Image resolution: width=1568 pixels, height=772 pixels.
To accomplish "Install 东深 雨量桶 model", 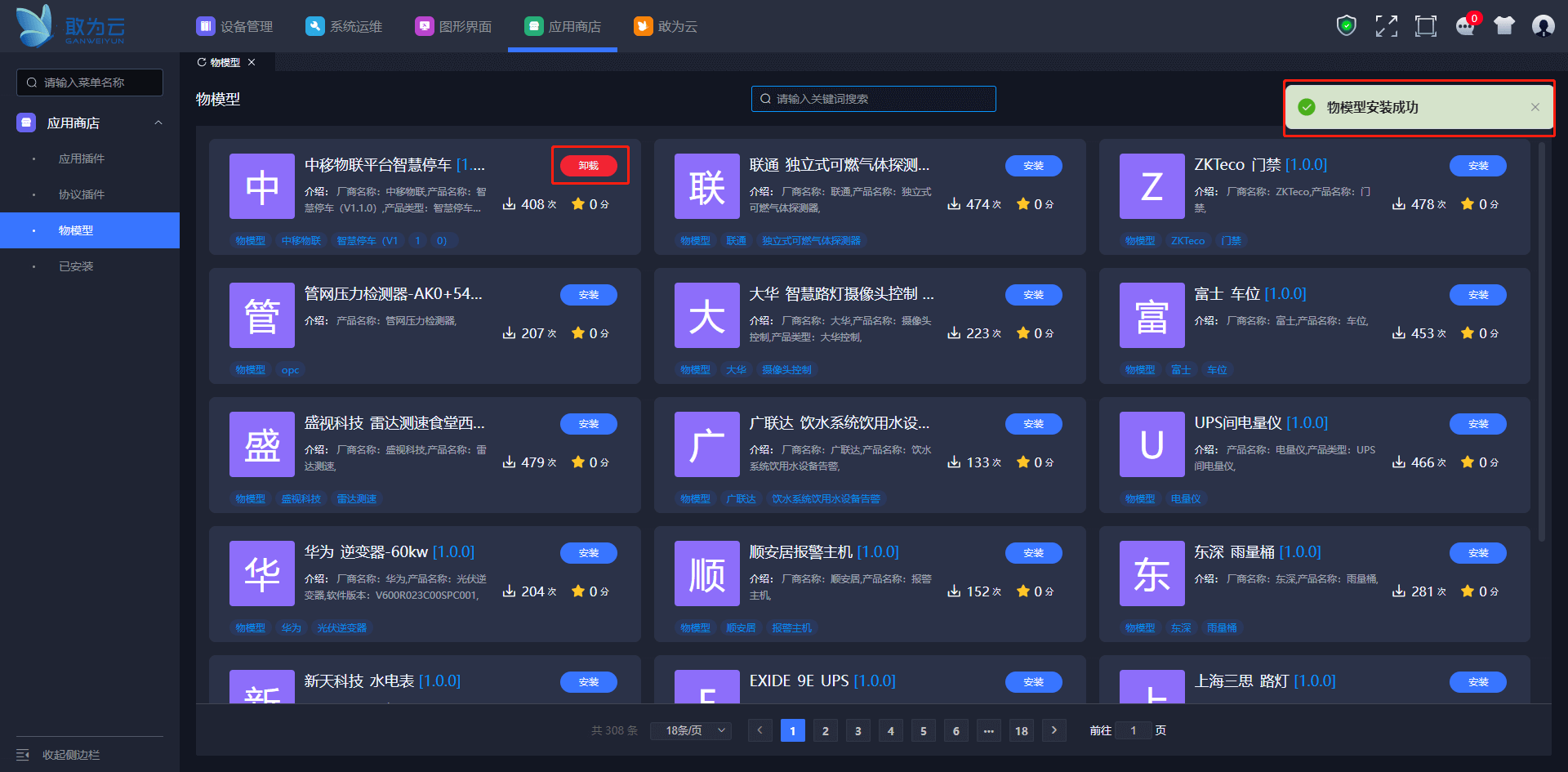I will (1478, 553).
